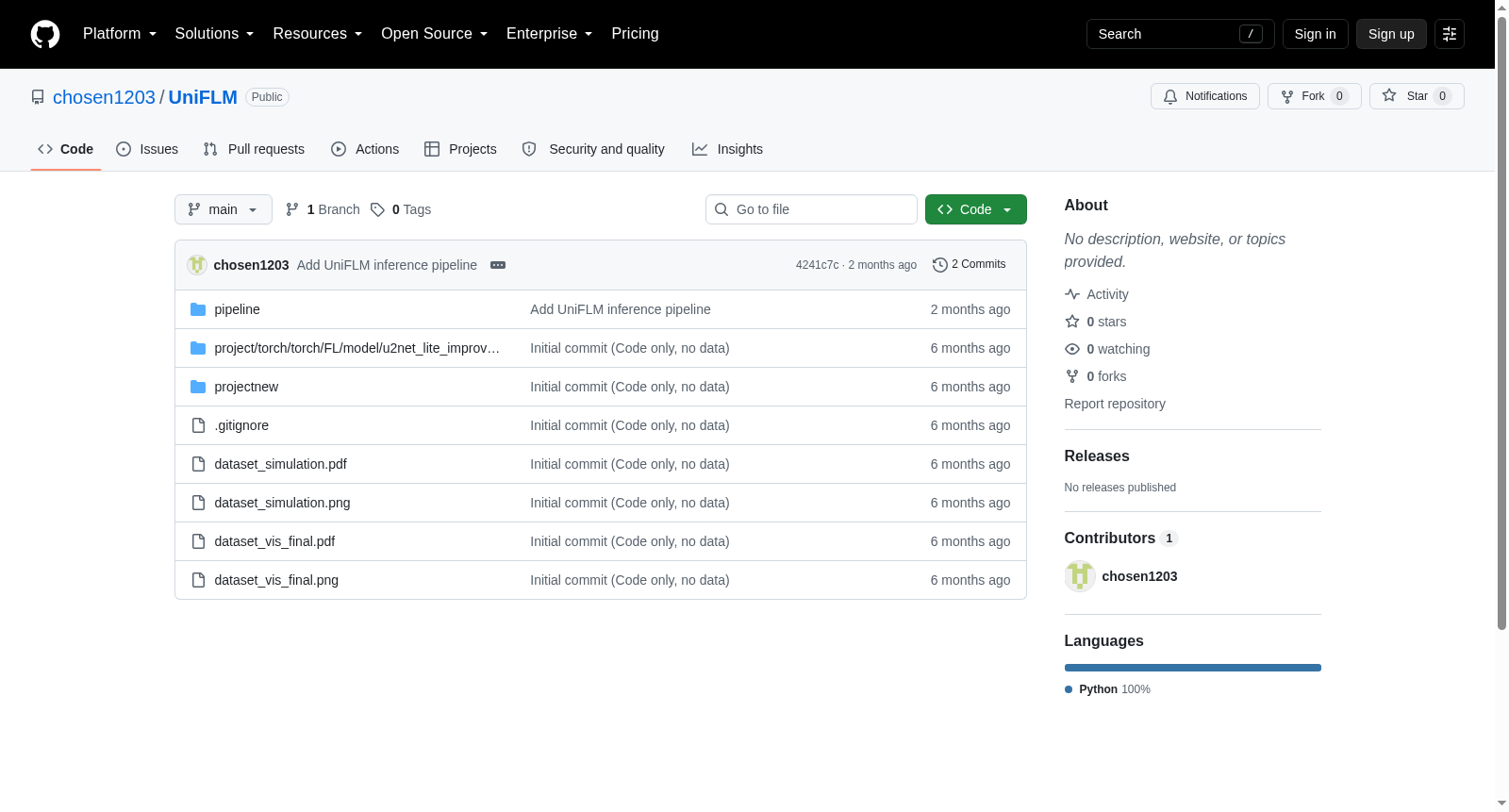Click the Python language bar

pos(1193,668)
